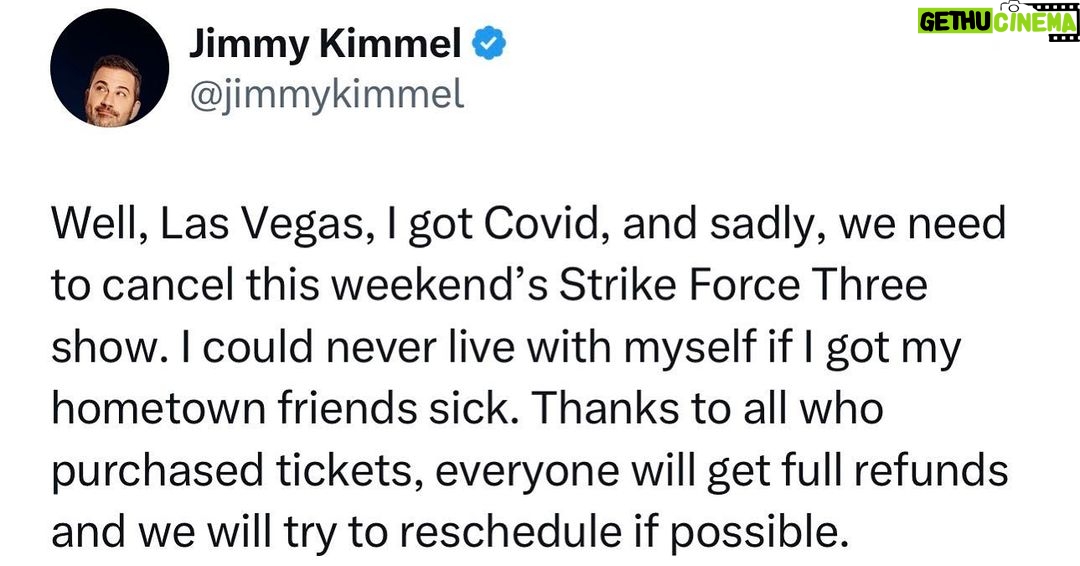This screenshot has height=566, width=1080.
Task: Click the word "weekend's" in the tweet
Action: 437,286
